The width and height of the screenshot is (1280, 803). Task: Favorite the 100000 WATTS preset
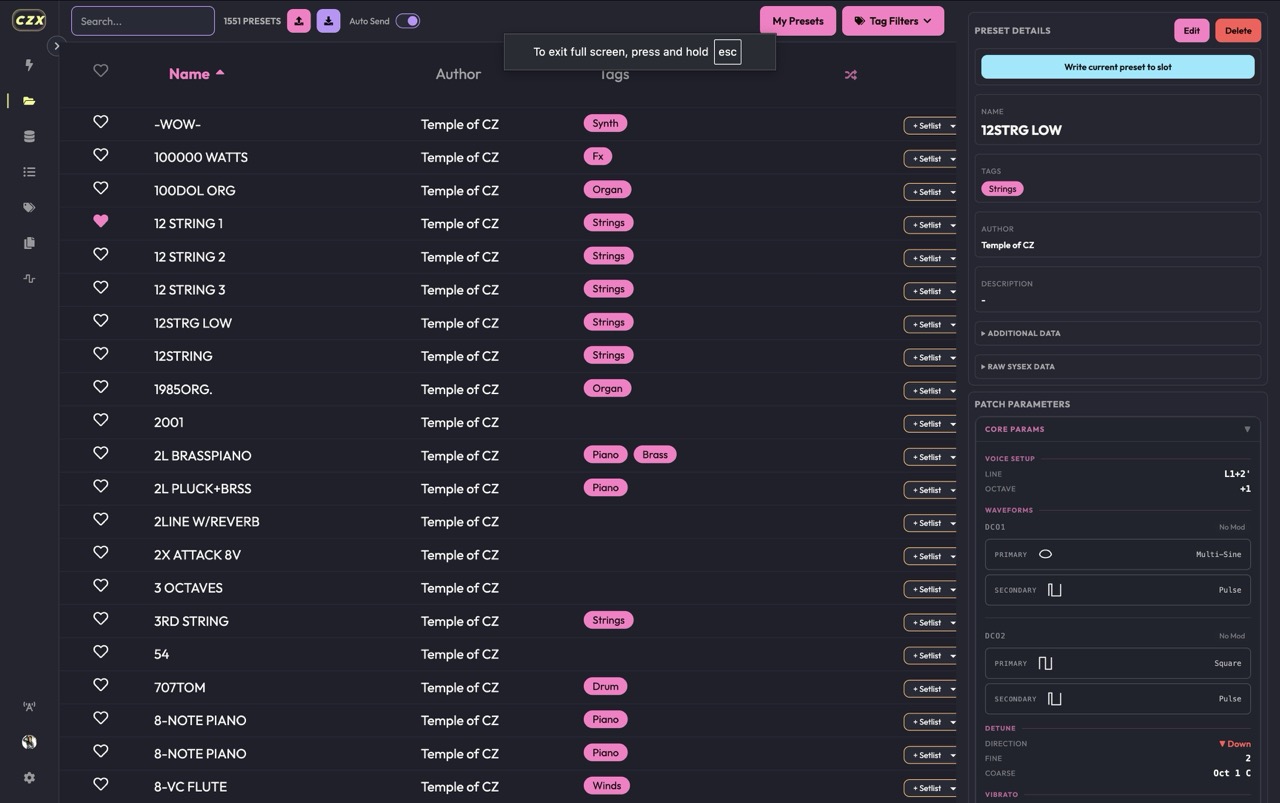click(x=100, y=155)
